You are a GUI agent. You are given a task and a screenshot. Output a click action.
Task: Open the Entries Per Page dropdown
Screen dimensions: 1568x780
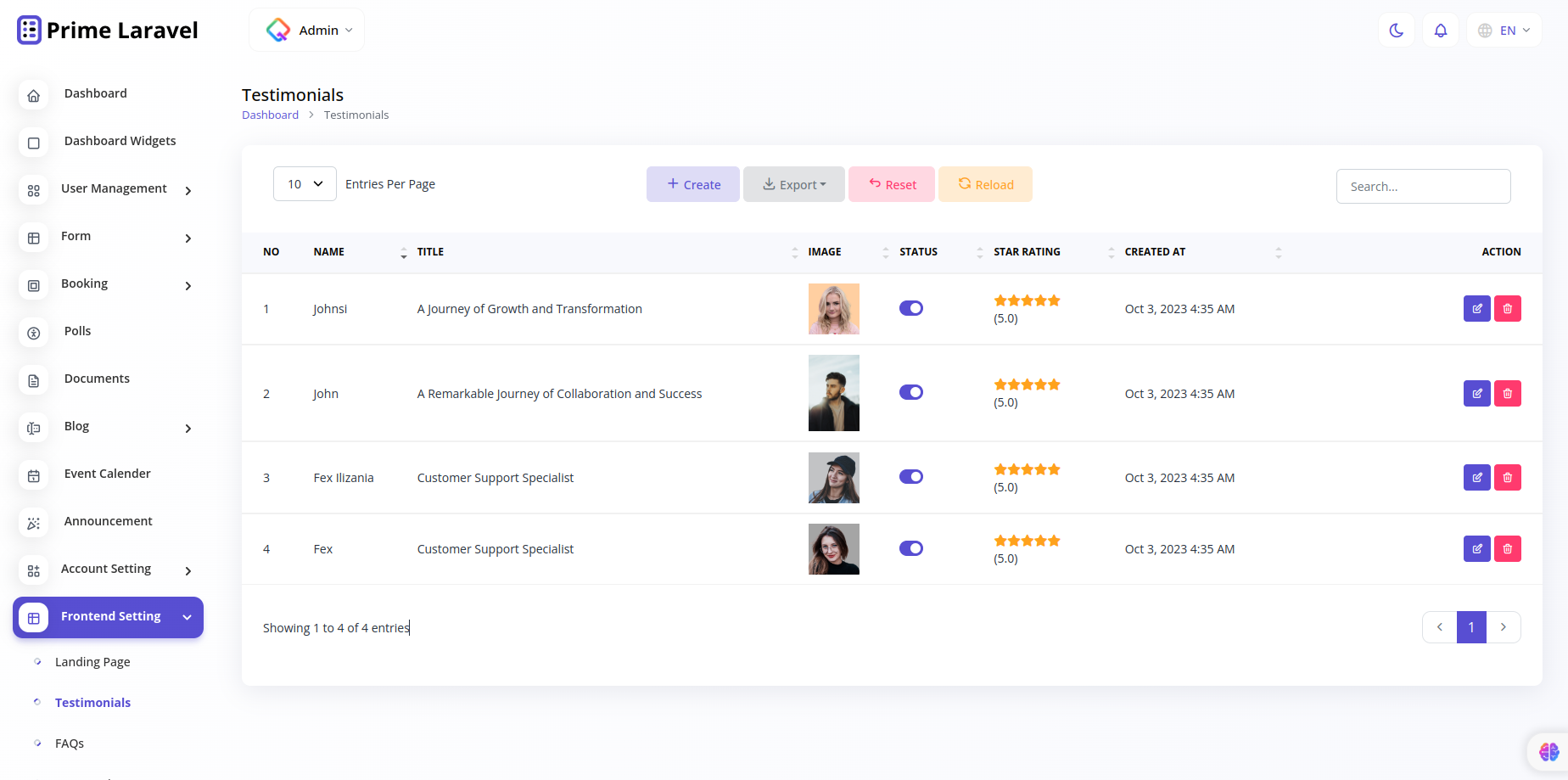click(x=304, y=183)
